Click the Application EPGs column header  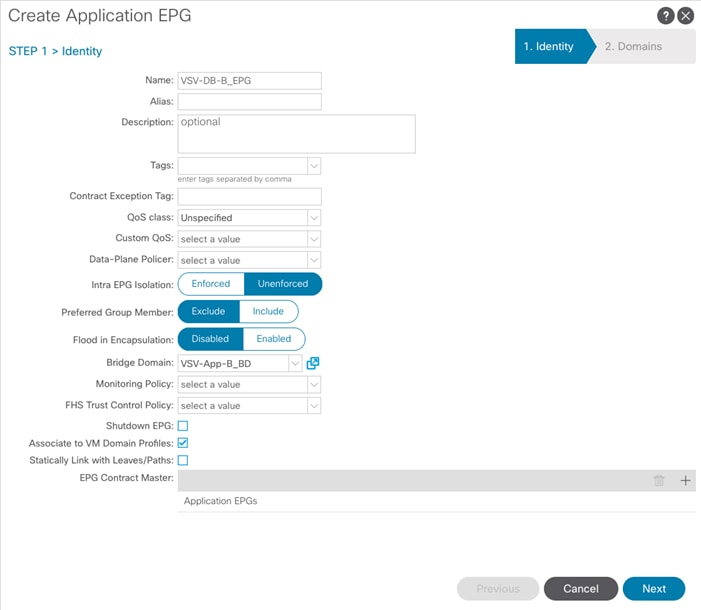click(x=220, y=501)
